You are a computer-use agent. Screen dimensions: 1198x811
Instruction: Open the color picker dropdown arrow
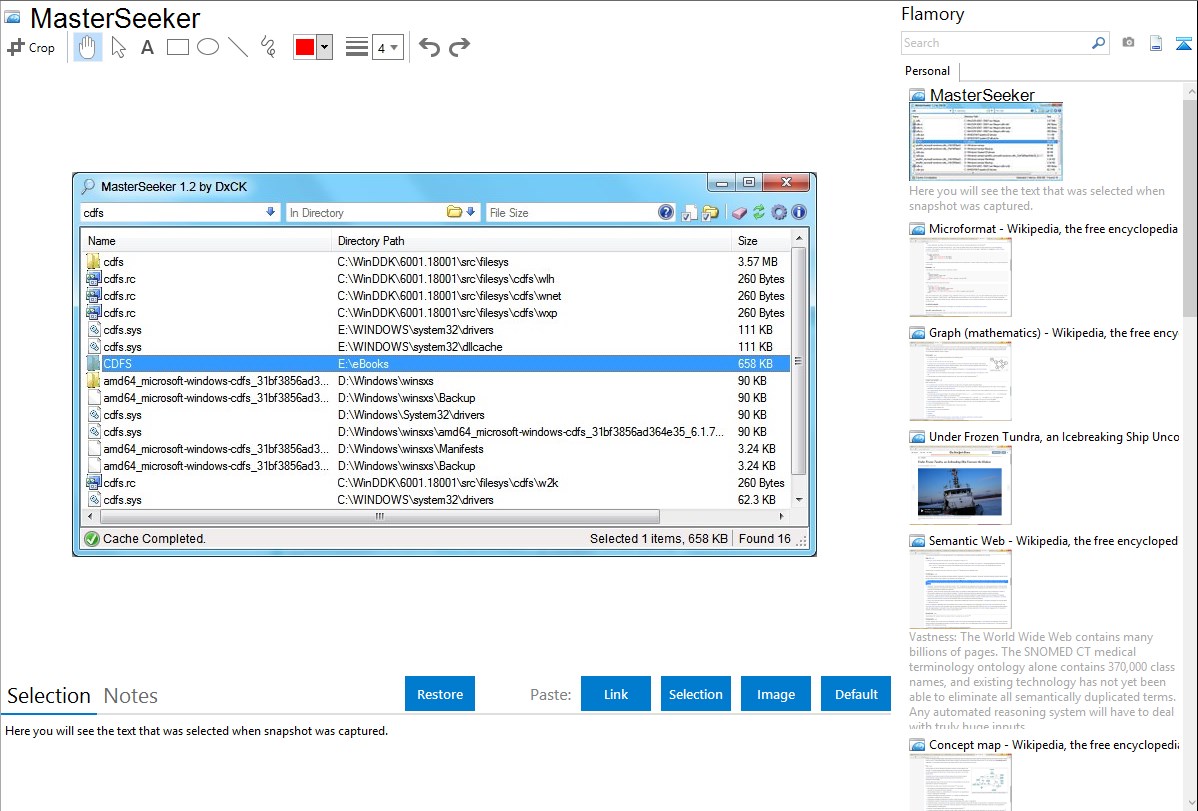tap(324, 47)
